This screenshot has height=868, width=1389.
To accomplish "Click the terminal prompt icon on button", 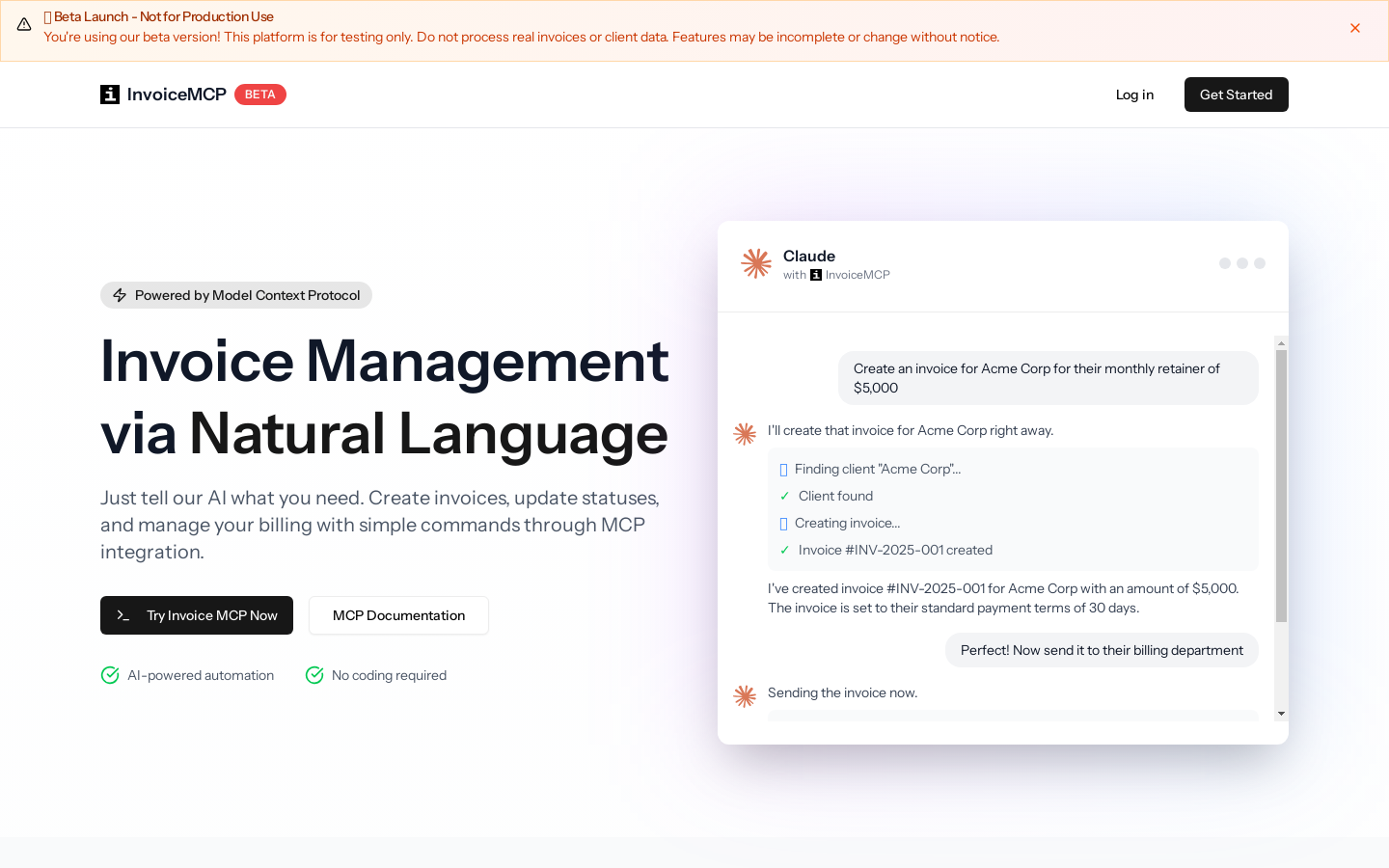I will 123,615.
